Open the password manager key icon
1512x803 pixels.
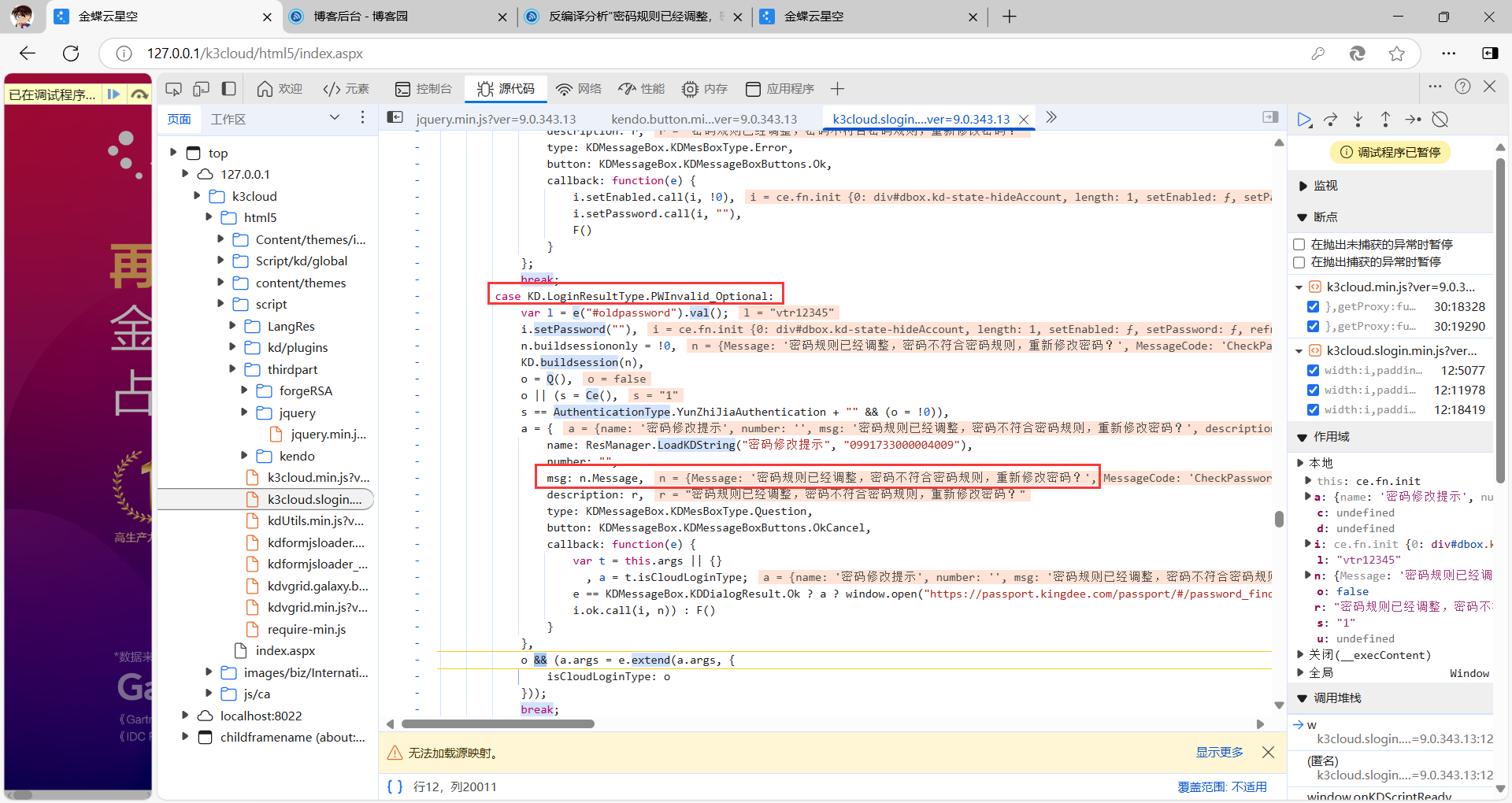coord(1317,54)
